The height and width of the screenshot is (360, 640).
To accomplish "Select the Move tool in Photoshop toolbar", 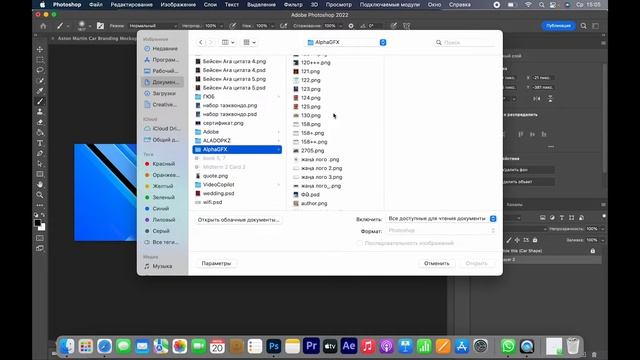I will tap(40, 49).
